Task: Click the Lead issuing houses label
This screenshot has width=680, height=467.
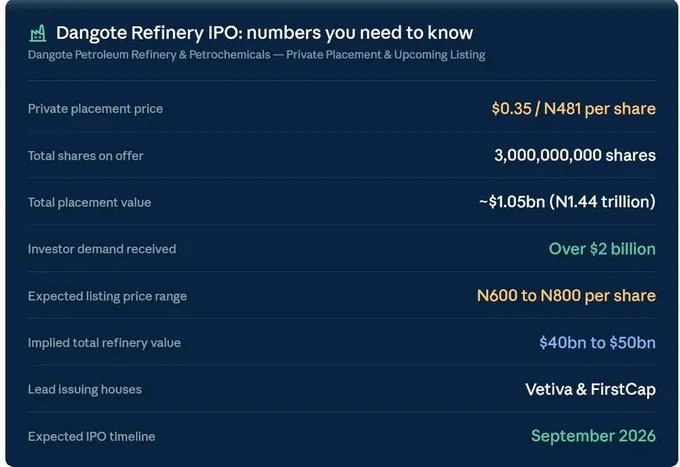Action: (x=85, y=389)
